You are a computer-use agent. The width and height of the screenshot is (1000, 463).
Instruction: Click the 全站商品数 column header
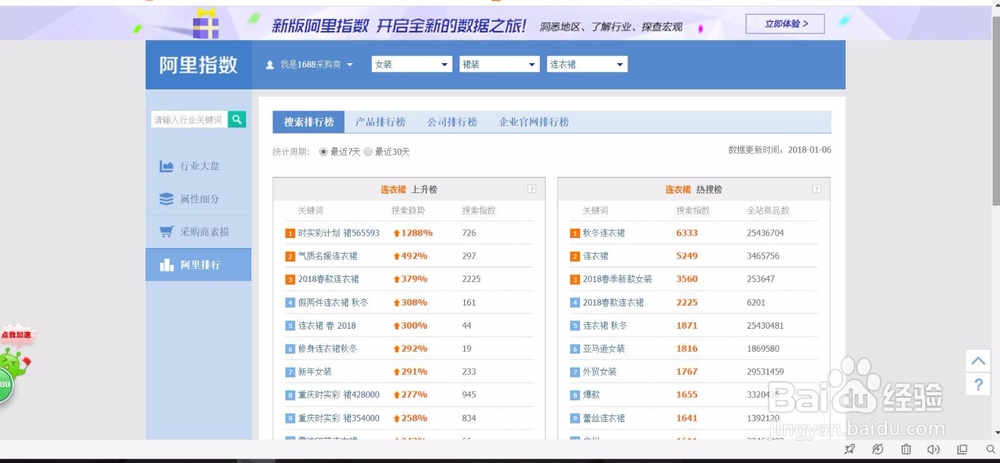click(768, 210)
